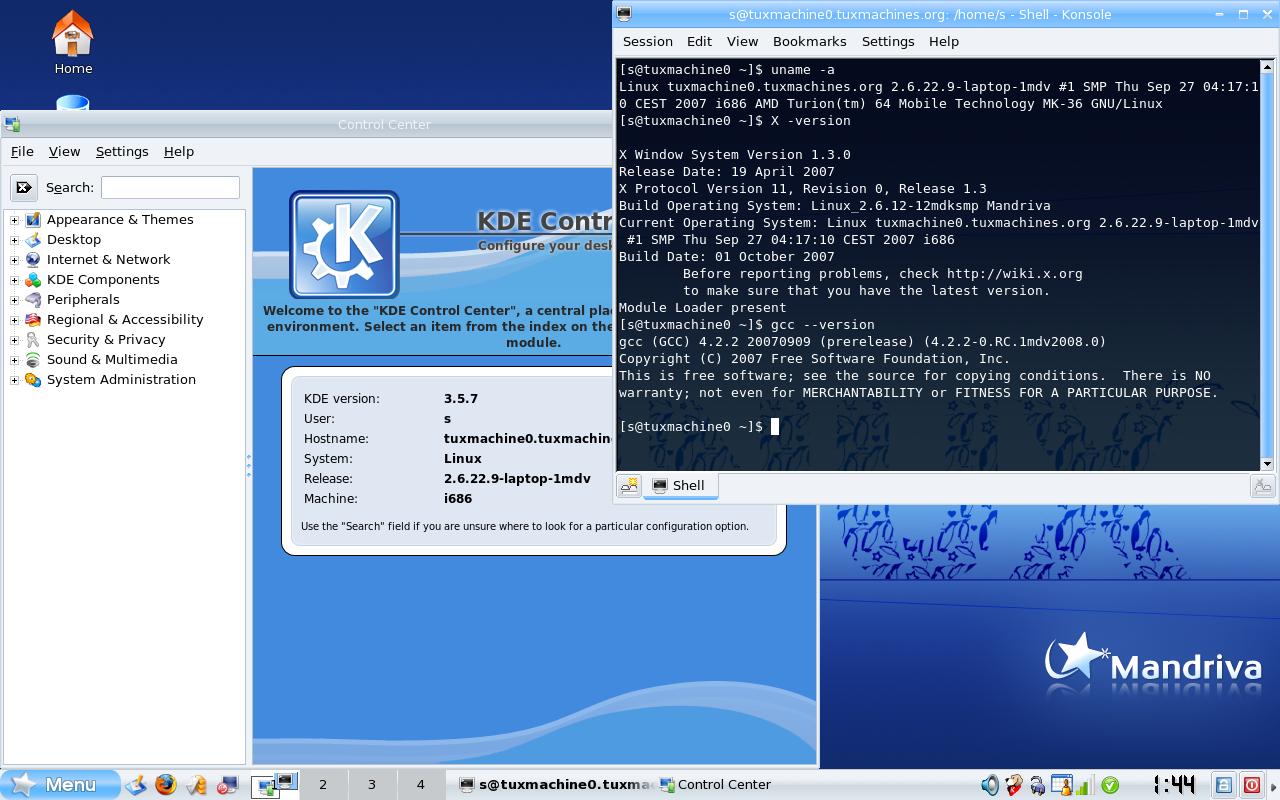This screenshot has height=800, width=1280.
Task: Click the Konsole scrollbar down arrow
Action: [1267, 463]
